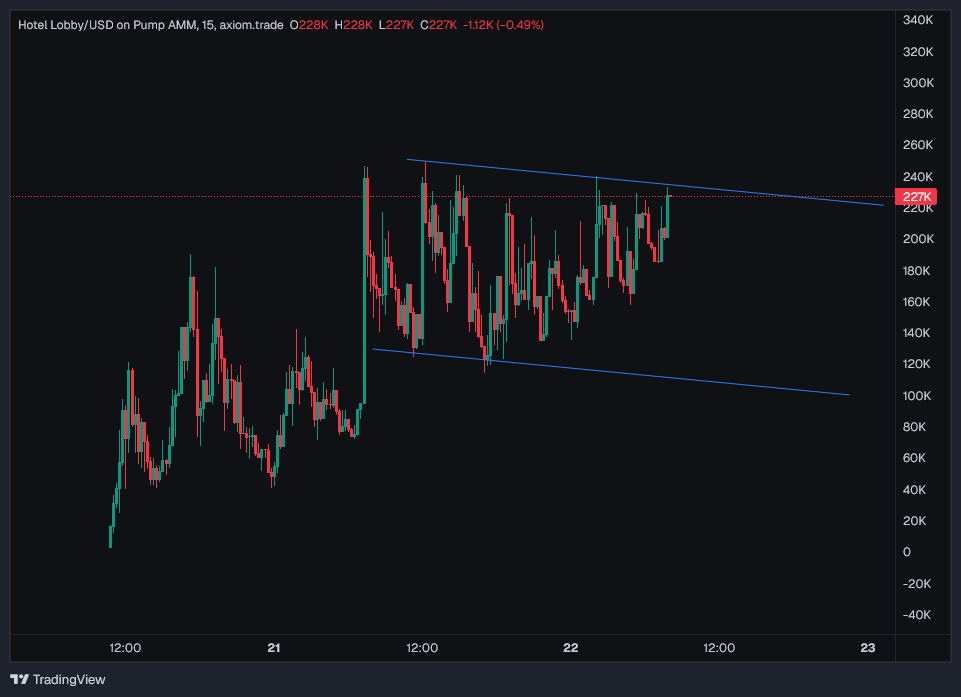
Task: Click the L227K low value in header
Action: pos(396,25)
